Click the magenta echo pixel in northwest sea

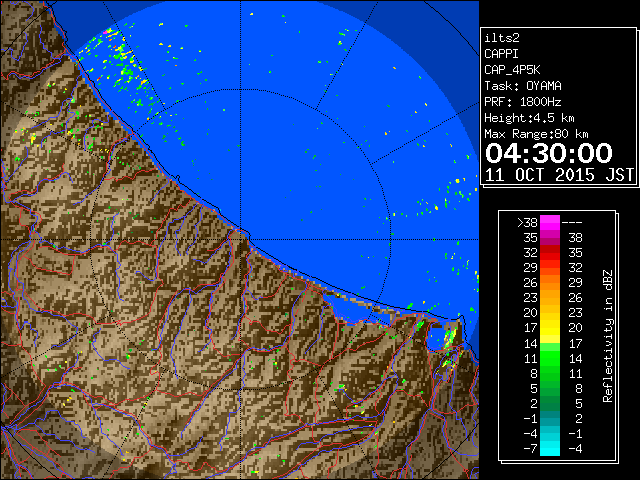point(106,31)
